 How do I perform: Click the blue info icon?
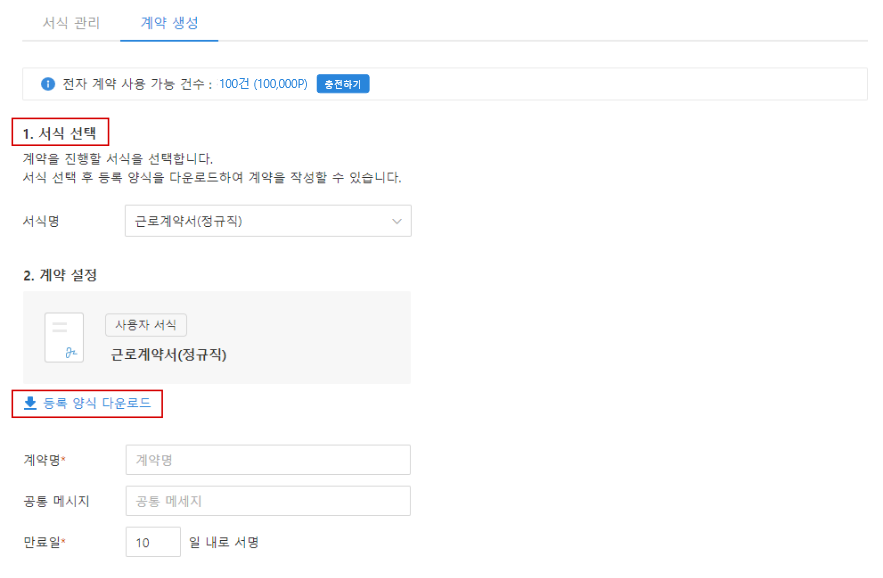[x=48, y=84]
